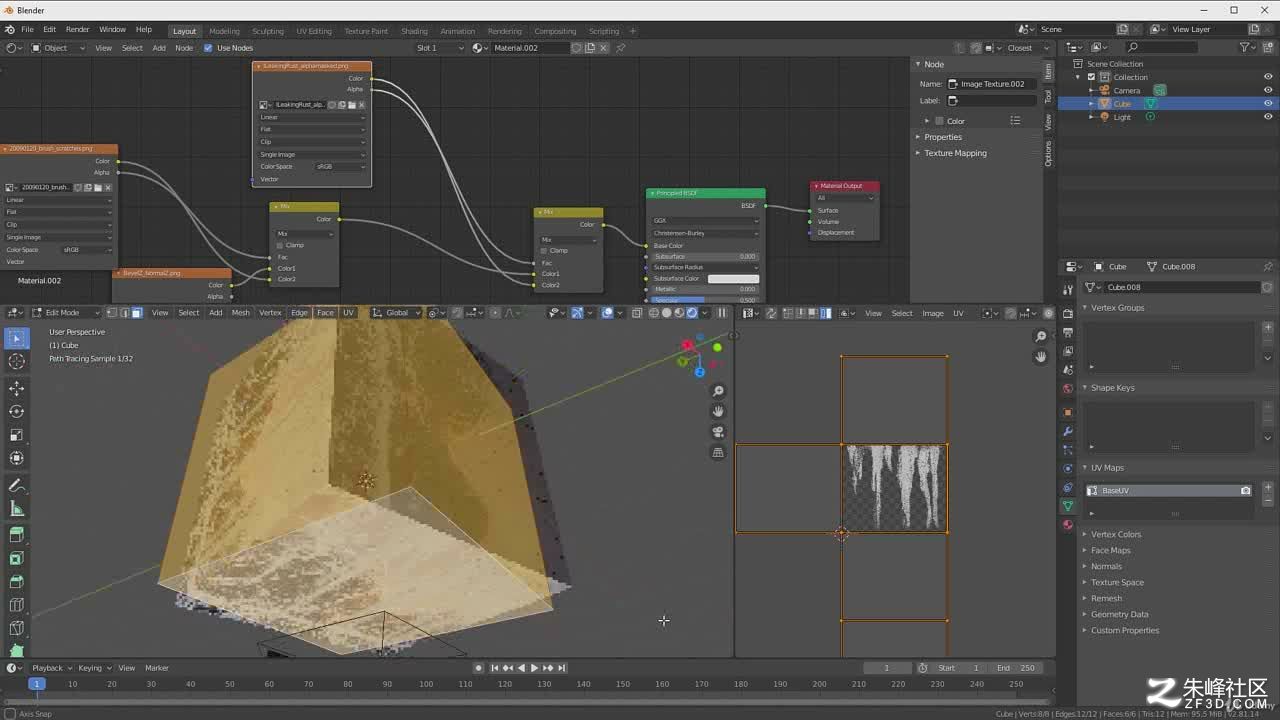
Task: Click the UV editor pan hand icon
Action: pyautogui.click(x=1041, y=357)
